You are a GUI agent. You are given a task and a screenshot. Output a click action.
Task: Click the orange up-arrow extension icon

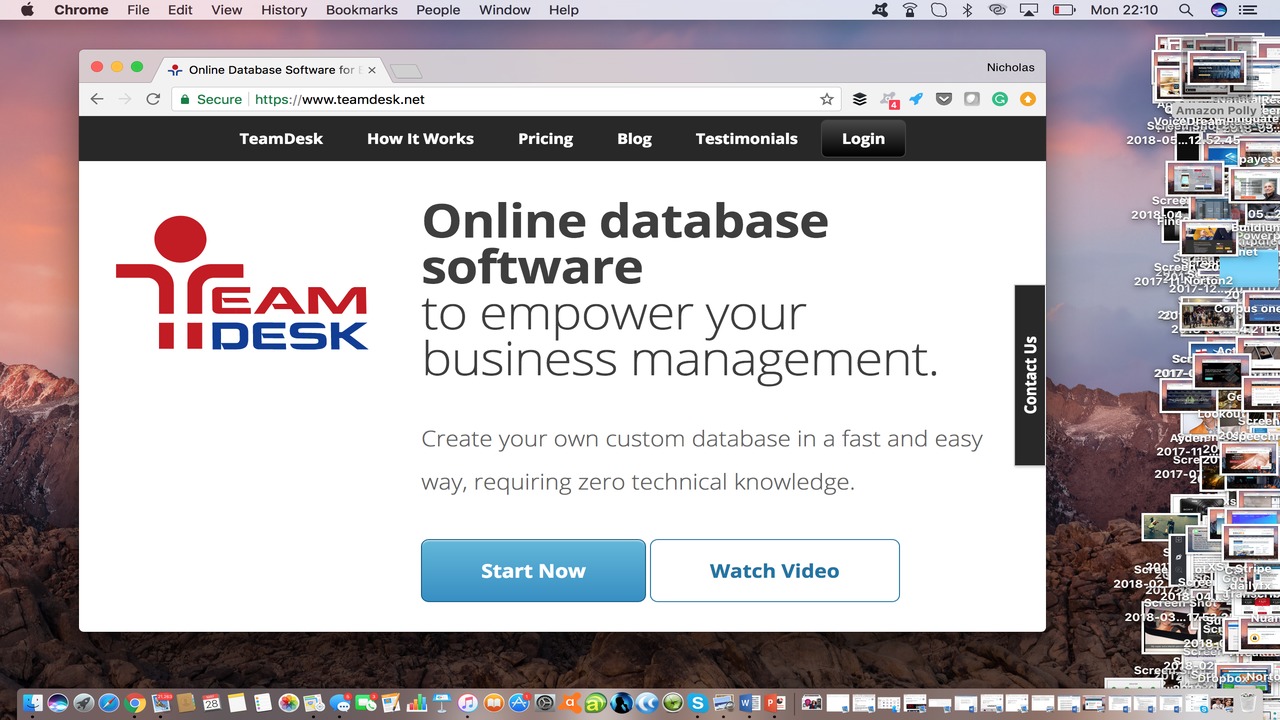(1027, 99)
